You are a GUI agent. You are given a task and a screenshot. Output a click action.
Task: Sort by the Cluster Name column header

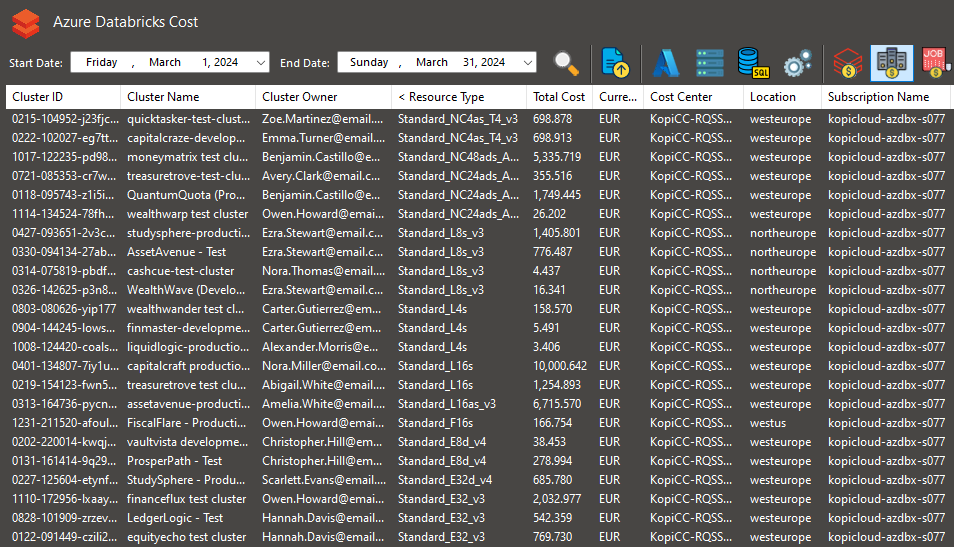(x=188, y=97)
